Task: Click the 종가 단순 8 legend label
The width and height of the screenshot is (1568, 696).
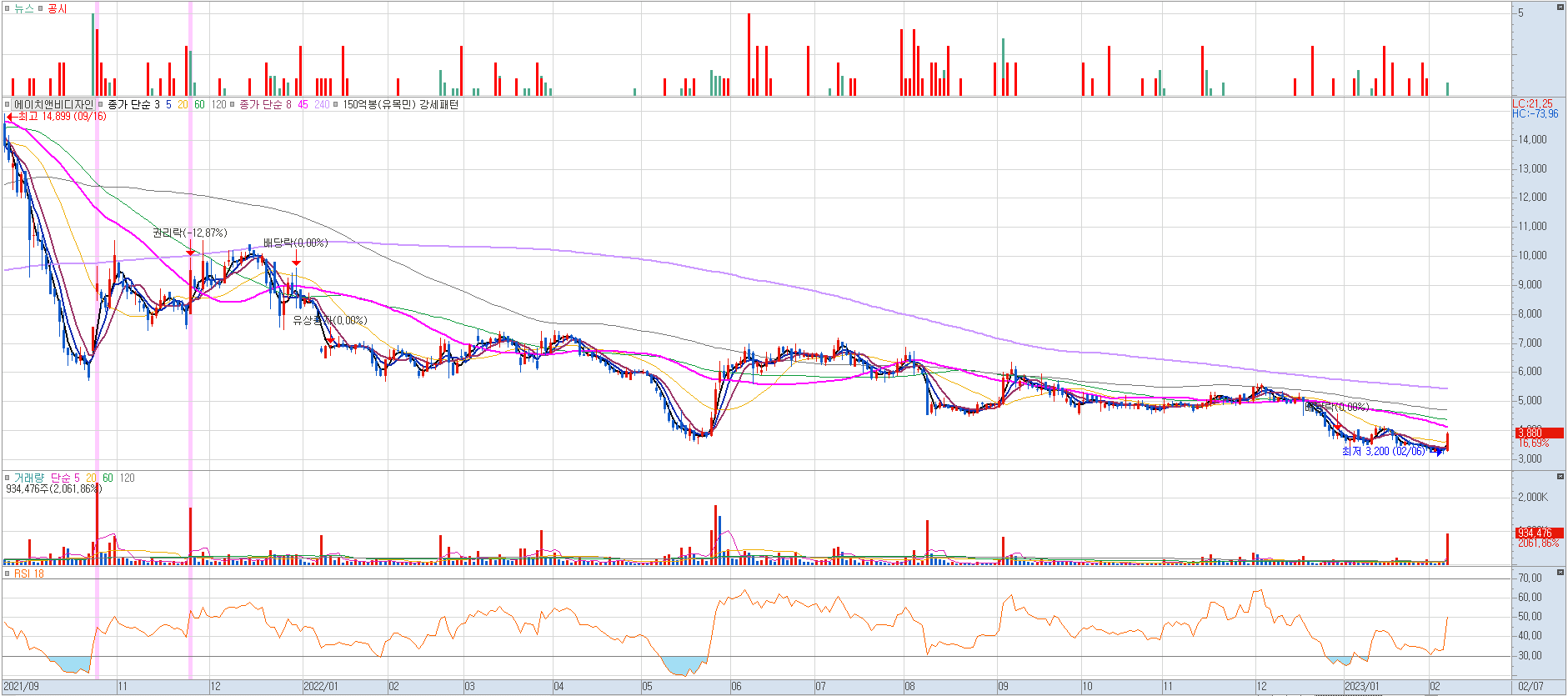Action: (x=265, y=104)
